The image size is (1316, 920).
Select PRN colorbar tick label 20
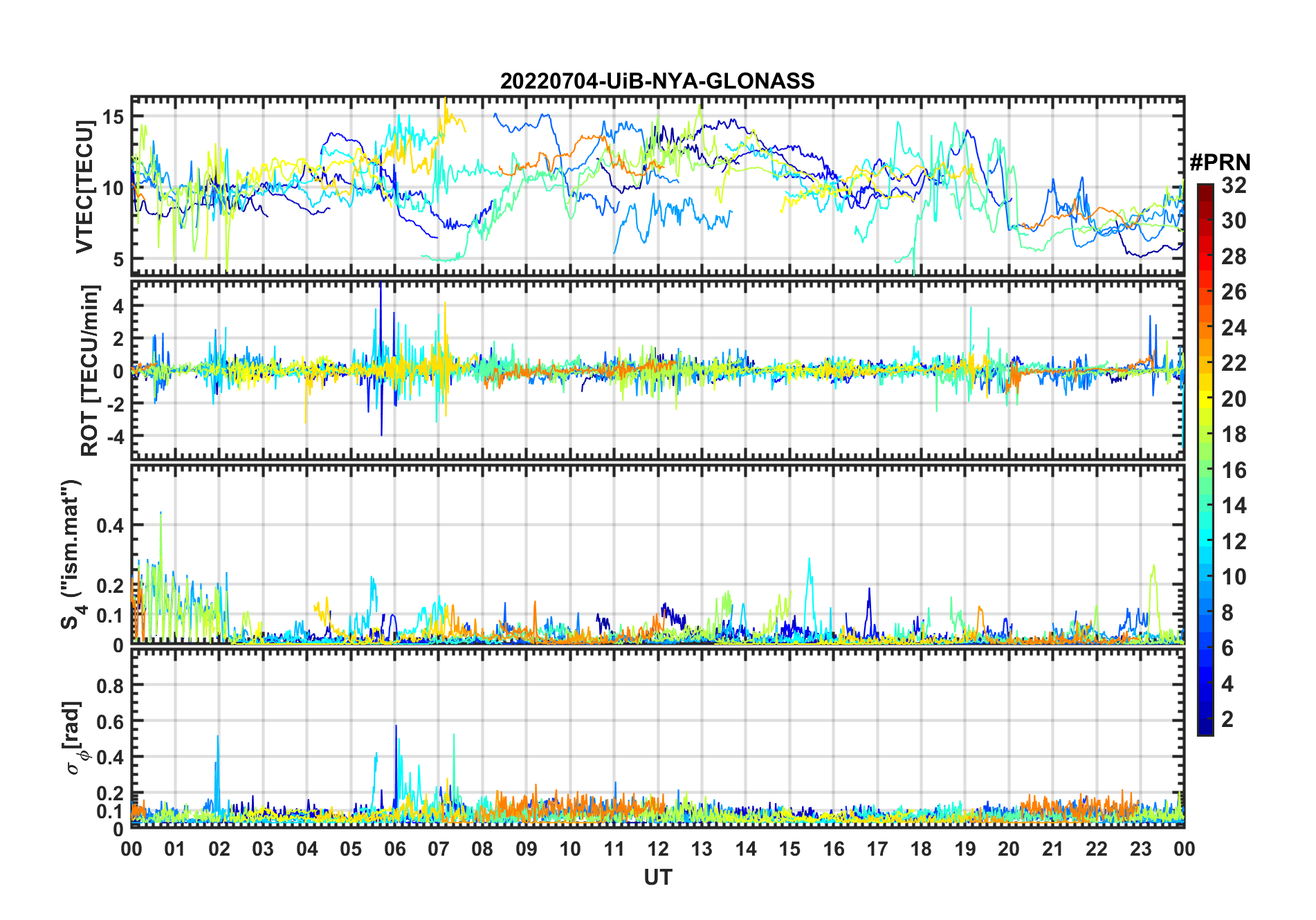[x=1234, y=398]
